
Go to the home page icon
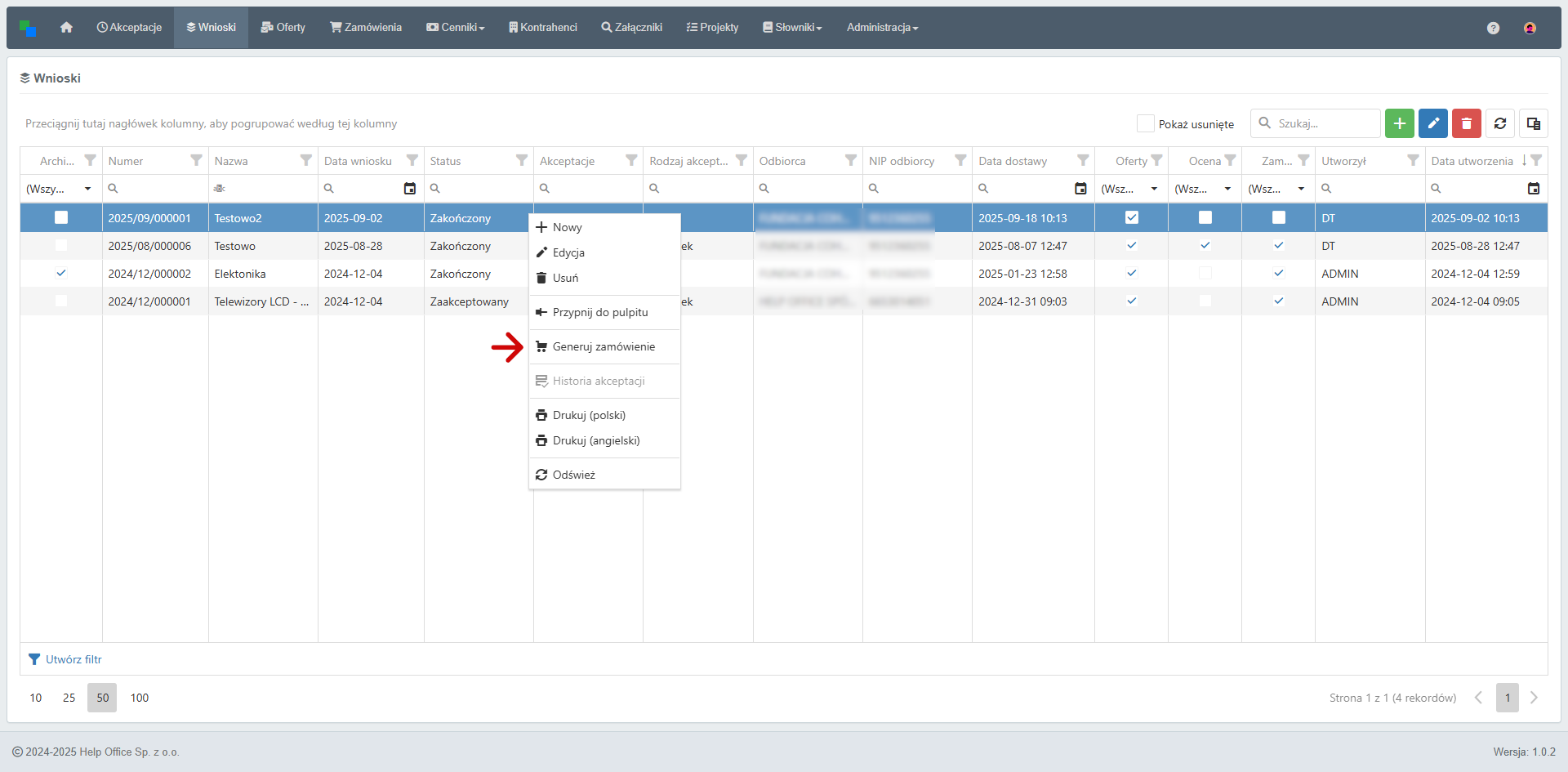[x=66, y=28]
